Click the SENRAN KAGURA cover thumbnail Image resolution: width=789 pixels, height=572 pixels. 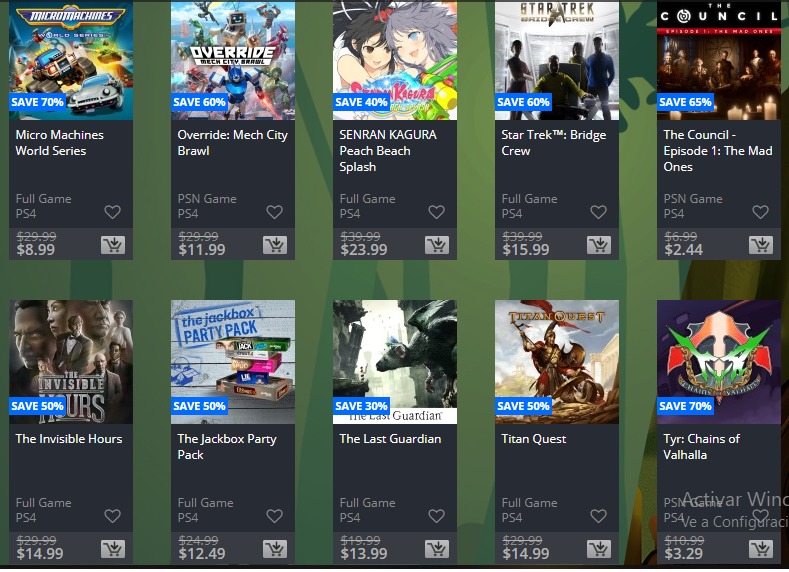tap(395, 60)
